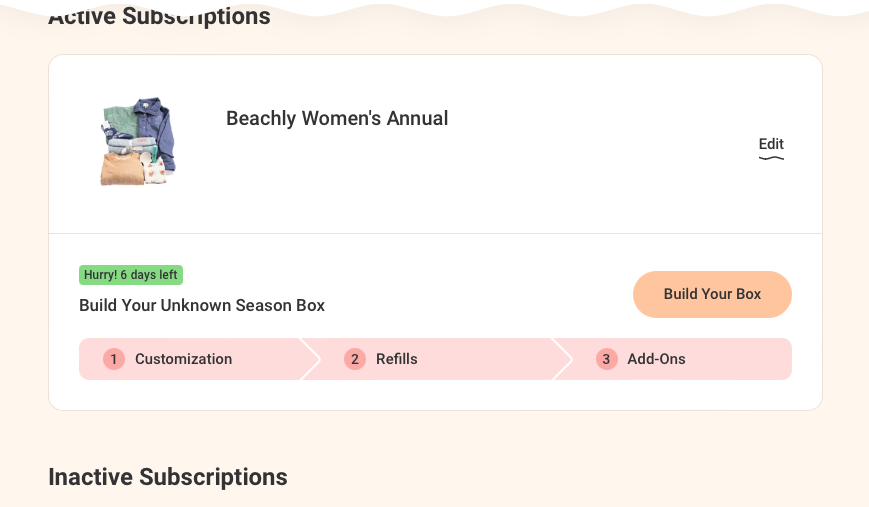Click the Beachly Women's Annual title
Screen dimensions: 869x507
click(x=337, y=118)
